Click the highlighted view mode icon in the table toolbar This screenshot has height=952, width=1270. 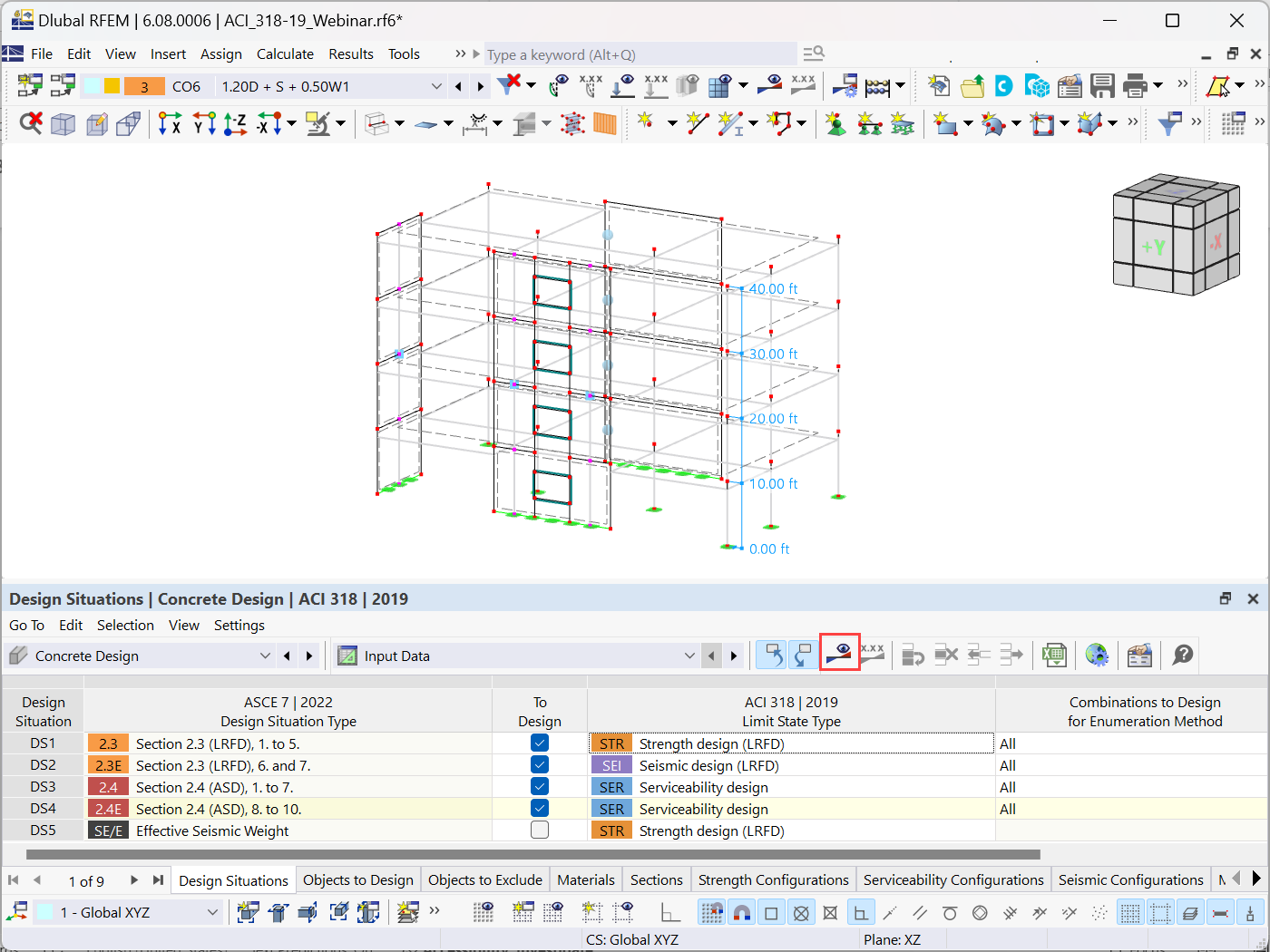(x=839, y=655)
